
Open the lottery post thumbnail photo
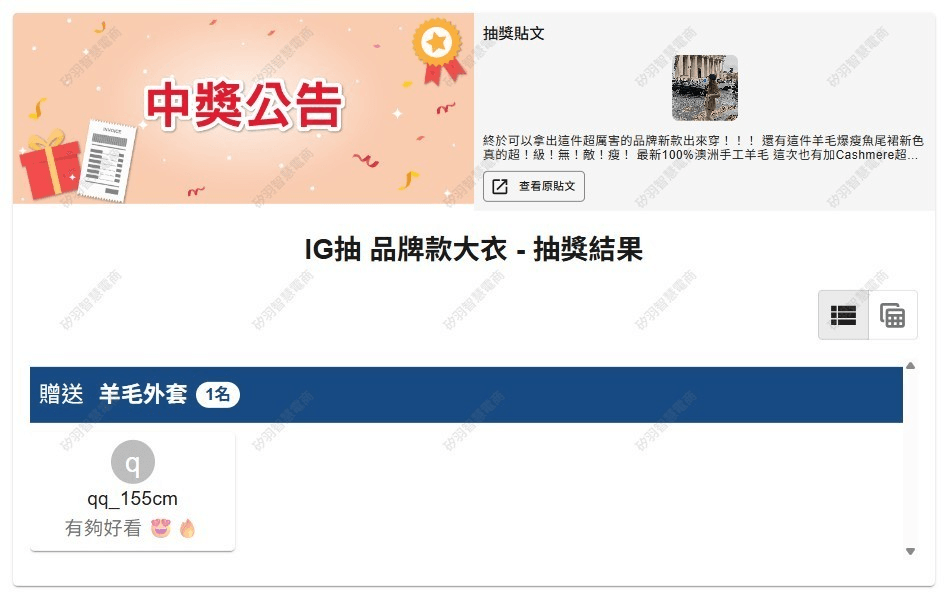[704, 88]
